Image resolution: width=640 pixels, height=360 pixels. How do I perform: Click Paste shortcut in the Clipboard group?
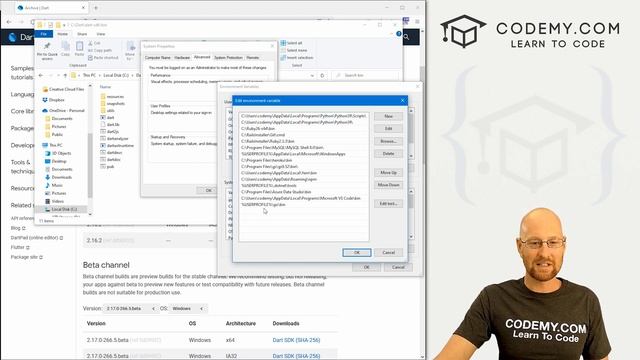click(x=103, y=58)
